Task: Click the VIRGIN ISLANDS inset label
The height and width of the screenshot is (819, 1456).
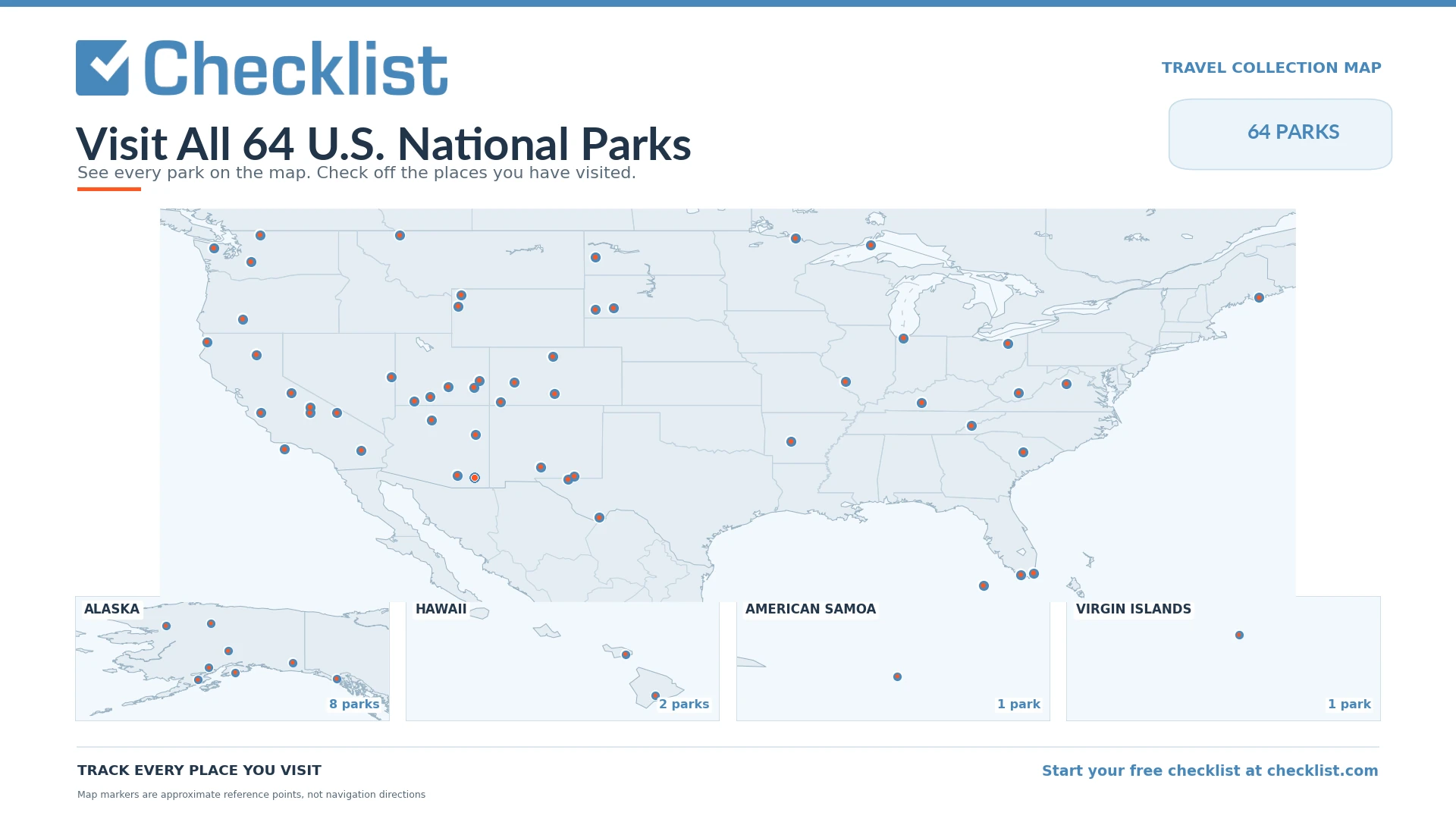Action: [1133, 609]
